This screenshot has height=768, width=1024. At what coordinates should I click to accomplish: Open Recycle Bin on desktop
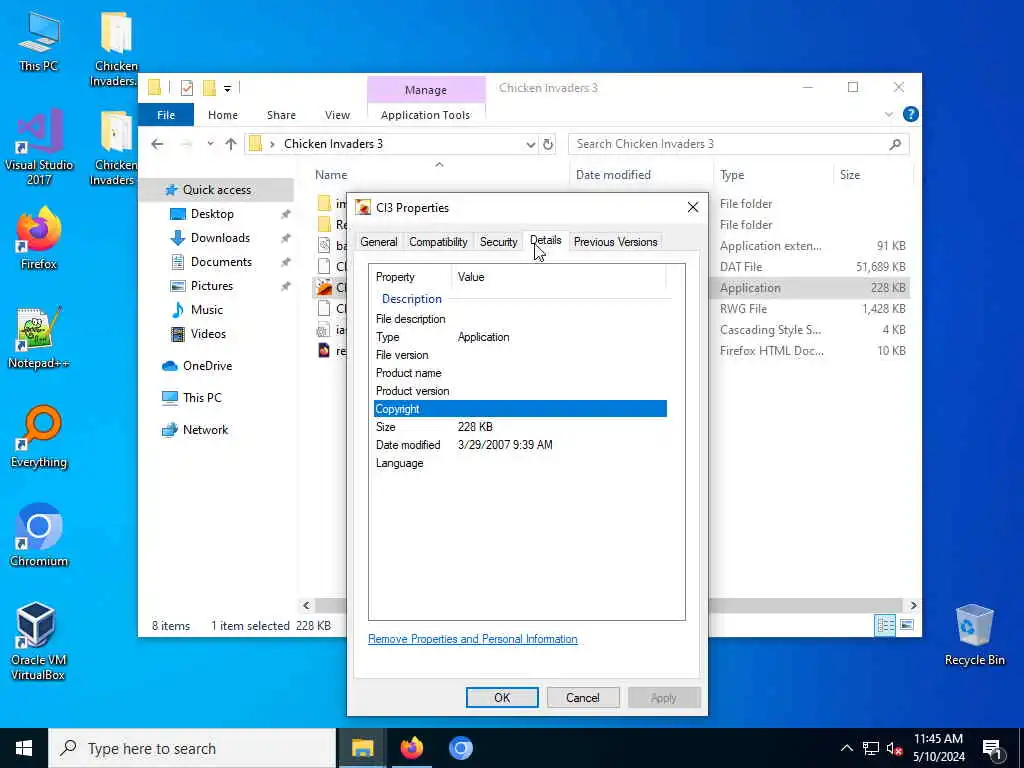[x=974, y=635]
